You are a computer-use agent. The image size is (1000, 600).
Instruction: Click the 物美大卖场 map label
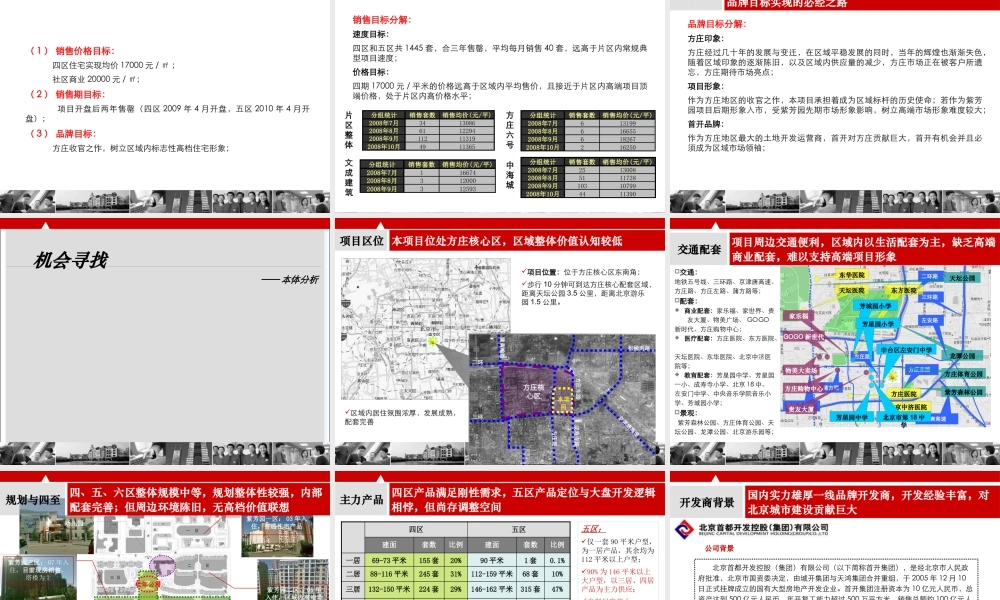pos(801,370)
